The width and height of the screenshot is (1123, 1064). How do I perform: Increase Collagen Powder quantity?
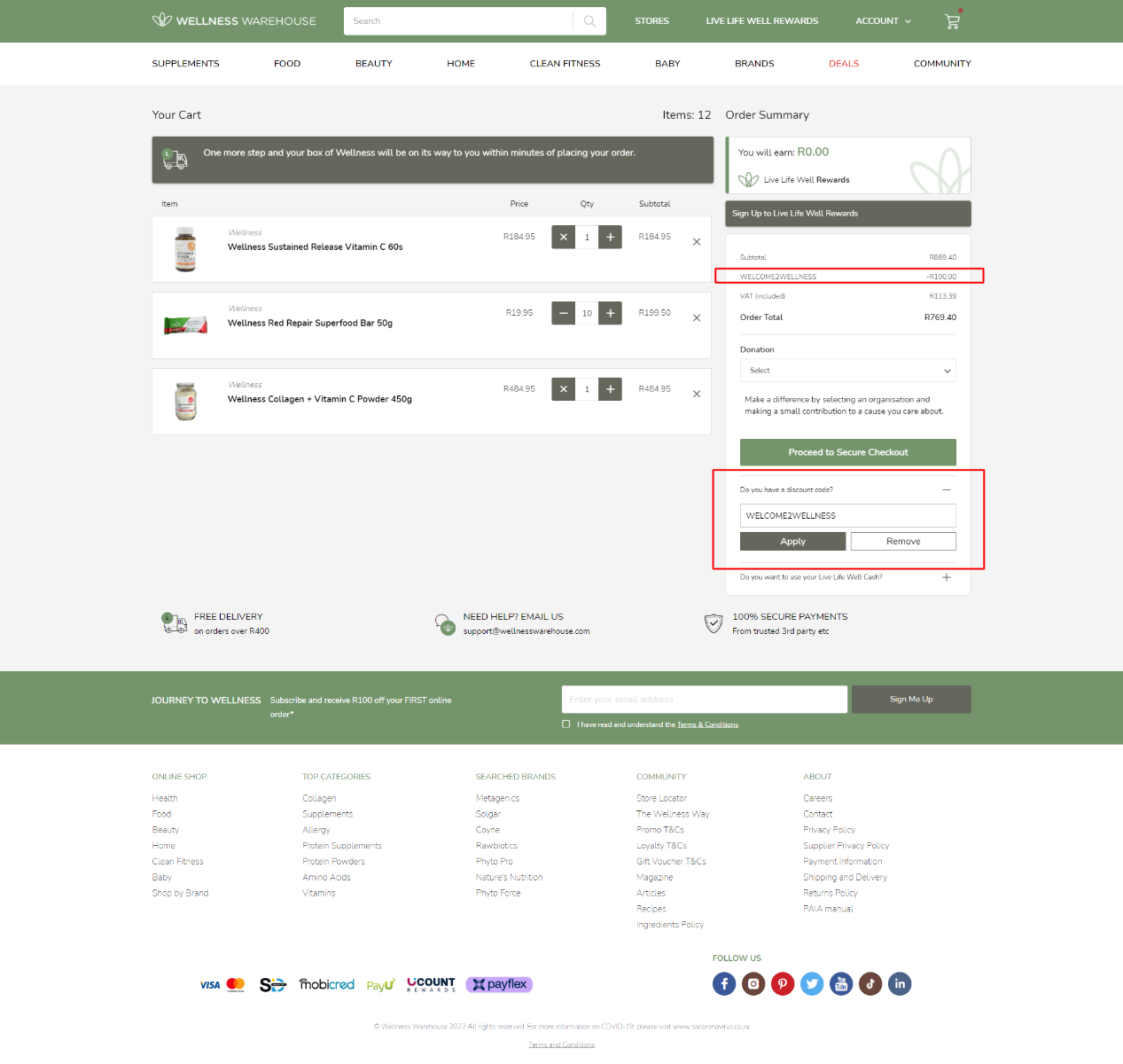click(x=610, y=389)
